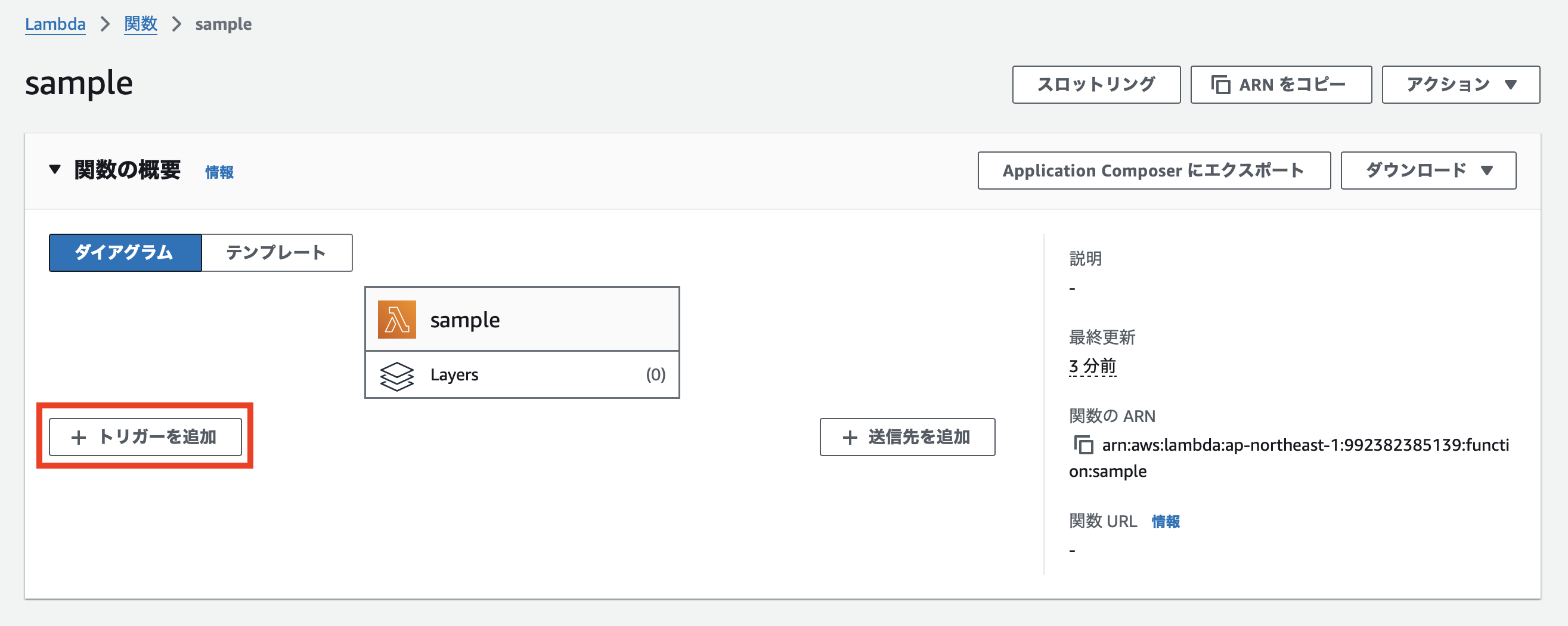The image size is (1568, 626).
Task: Select the ダイアグラム view toggle
Action: click(x=125, y=253)
